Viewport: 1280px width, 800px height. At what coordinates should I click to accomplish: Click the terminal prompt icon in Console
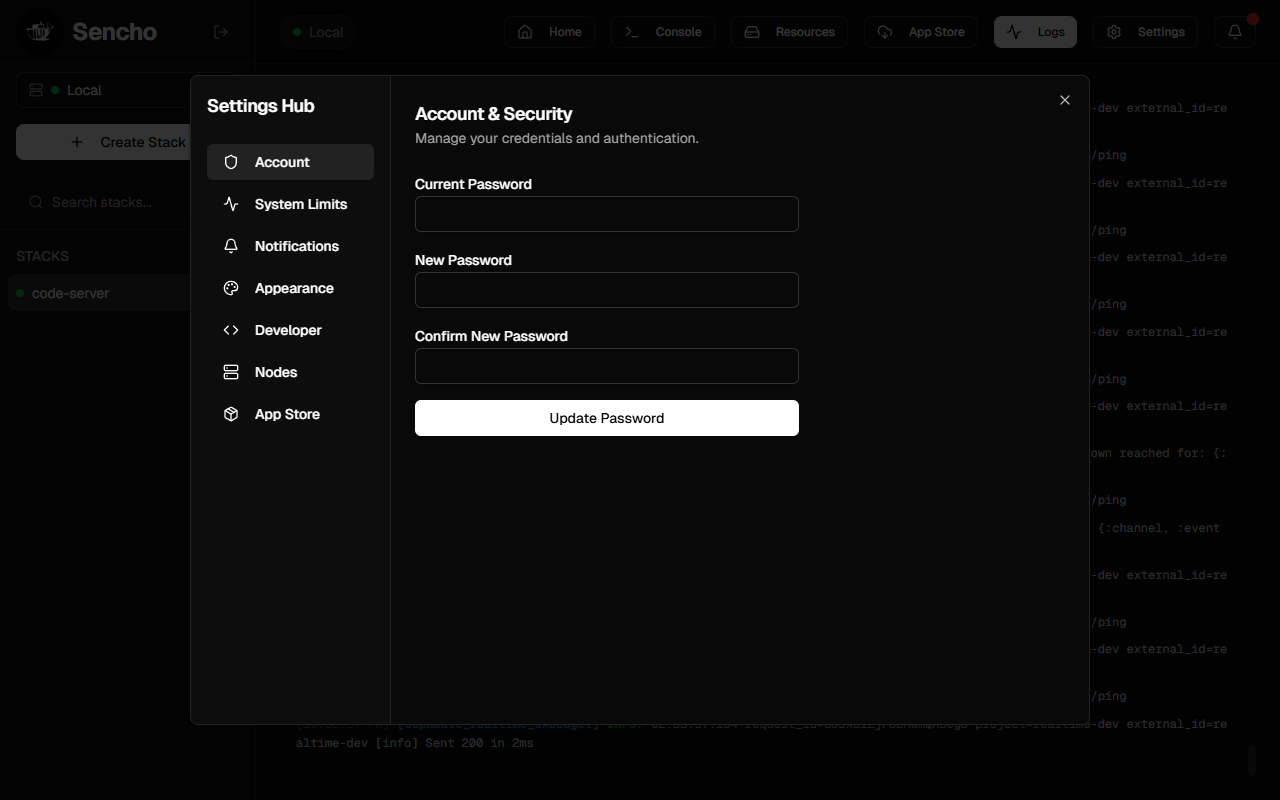pos(632,32)
